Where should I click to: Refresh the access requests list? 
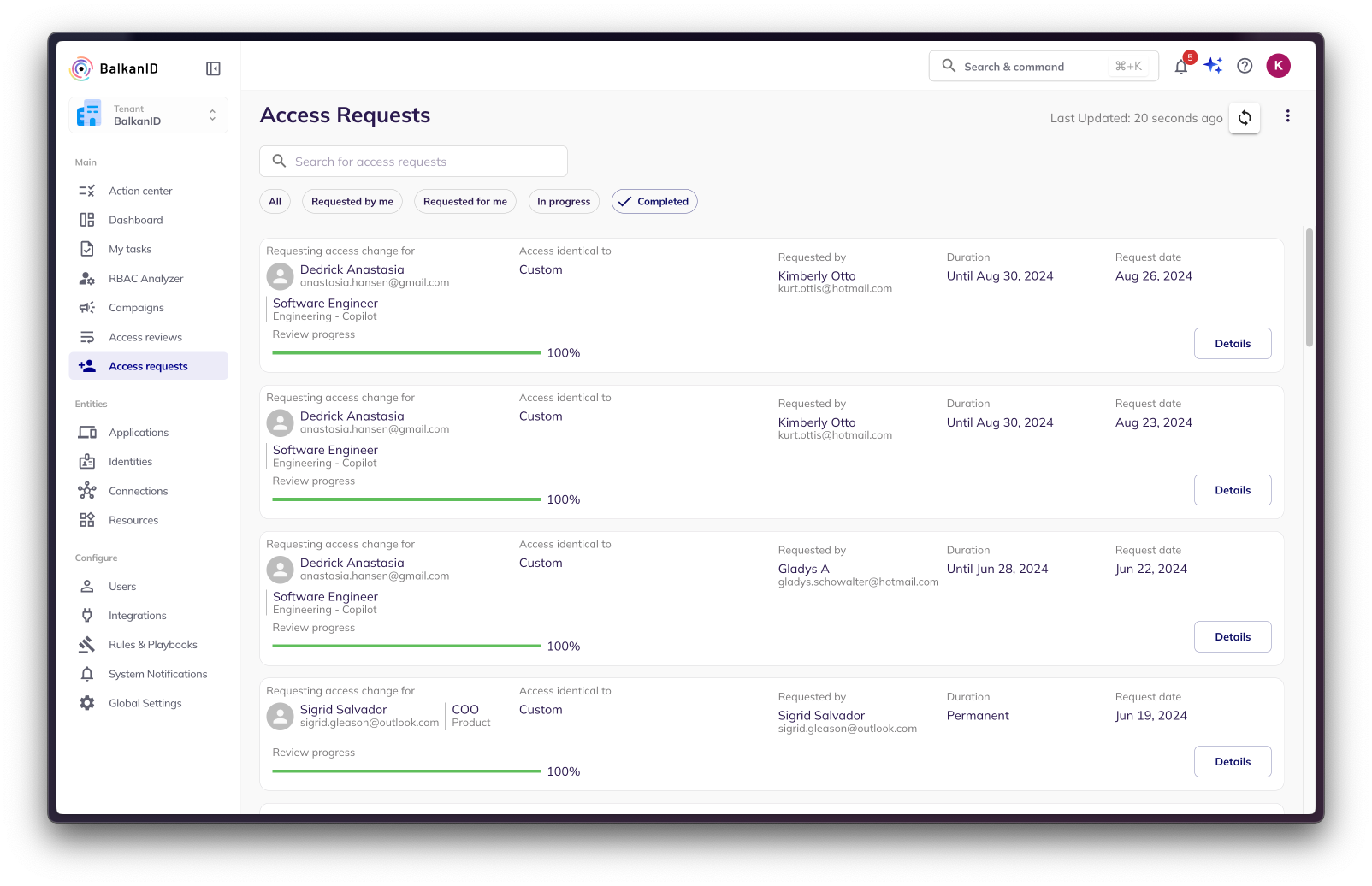[1245, 118]
